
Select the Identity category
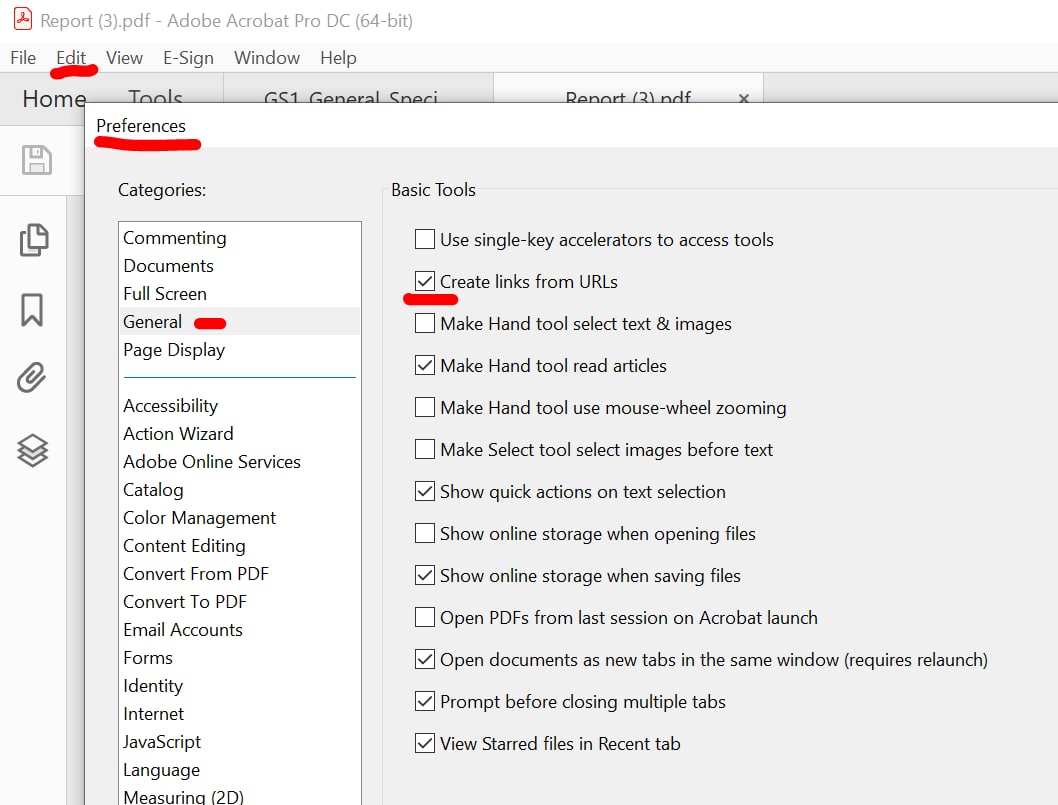pos(240,686)
